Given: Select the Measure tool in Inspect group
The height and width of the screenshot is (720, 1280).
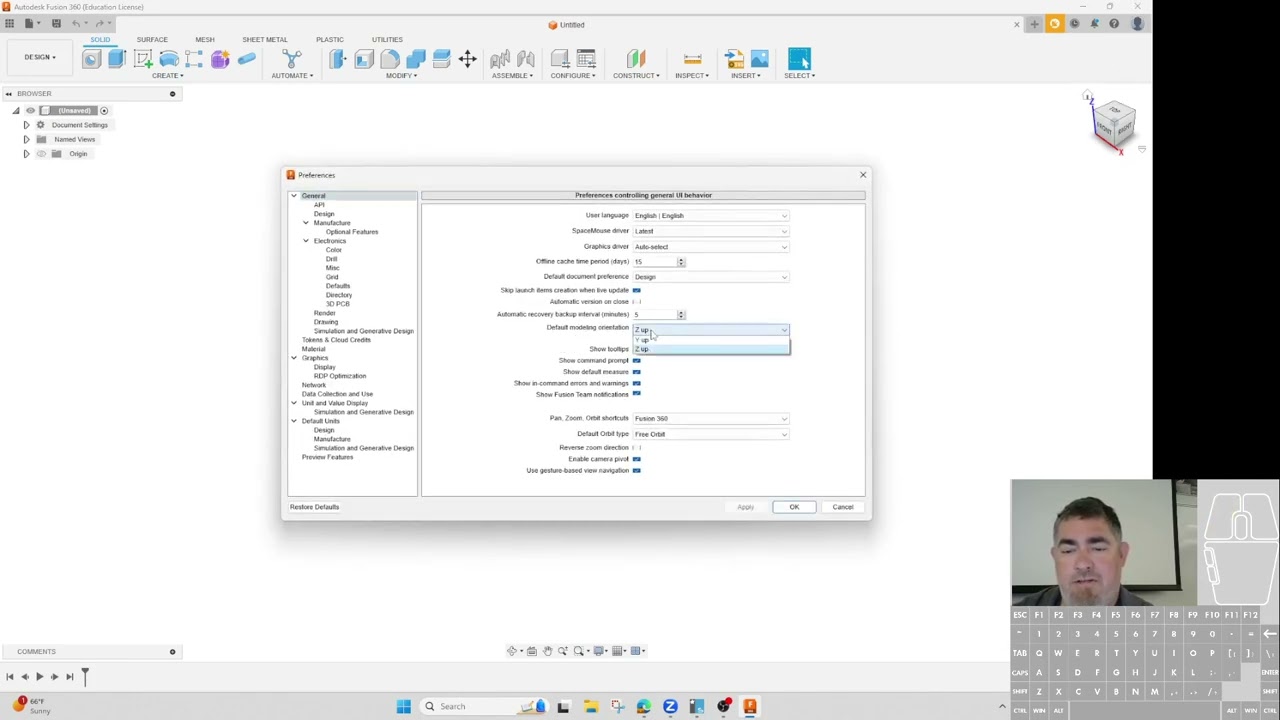Looking at the screenshot, I should (692, 60).
